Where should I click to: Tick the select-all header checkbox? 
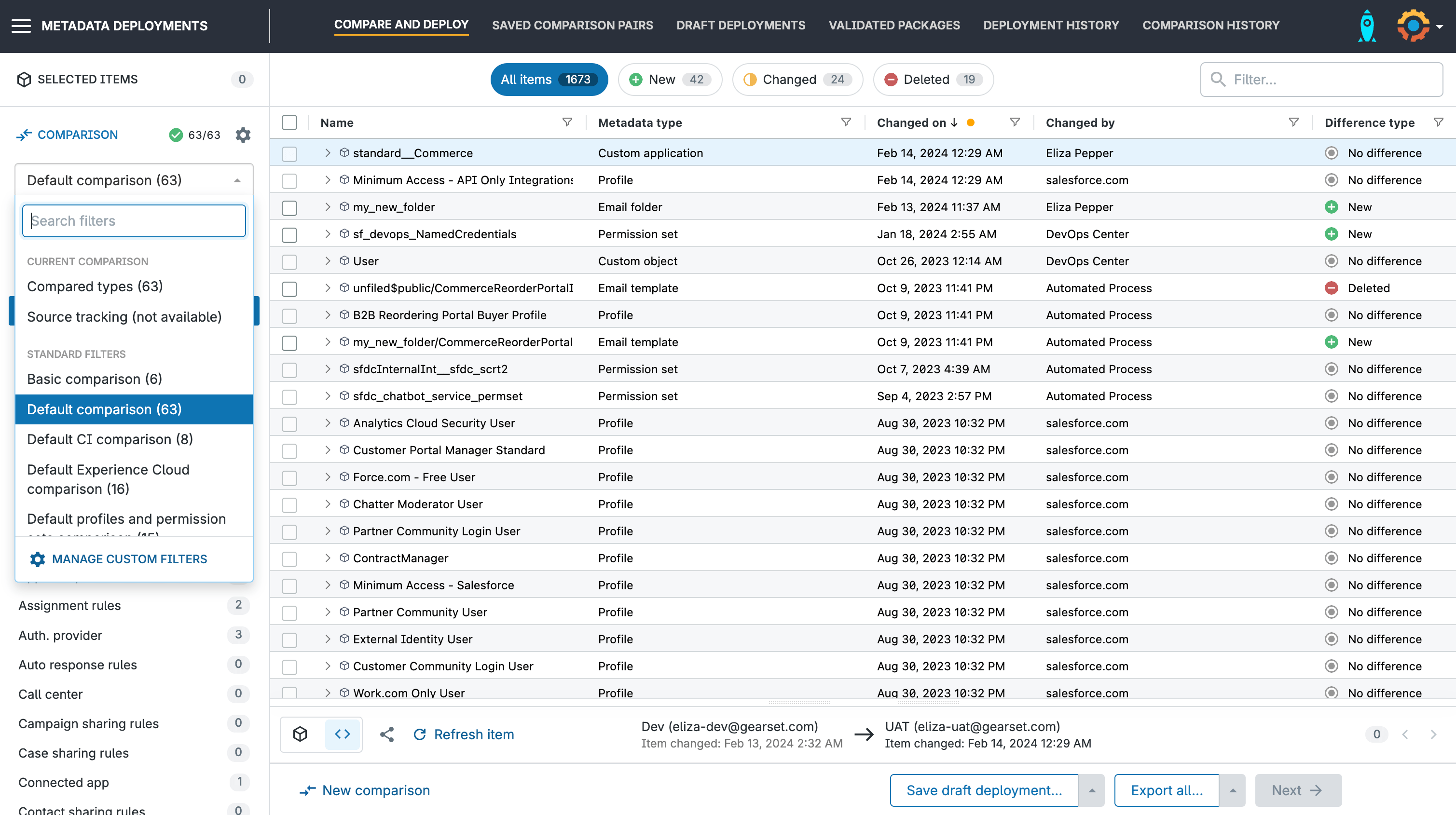289,122
